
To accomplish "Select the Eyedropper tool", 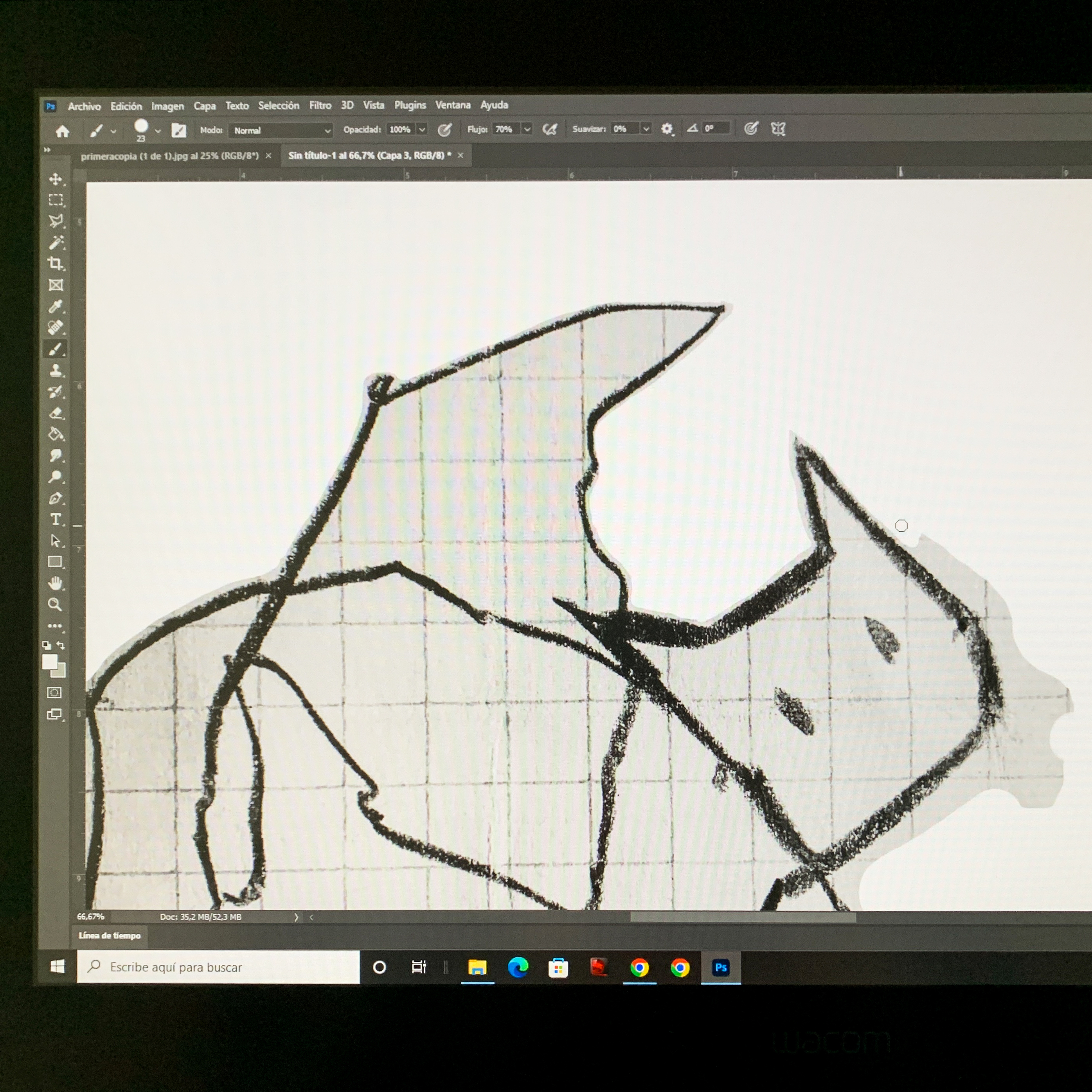I will 56,307.
